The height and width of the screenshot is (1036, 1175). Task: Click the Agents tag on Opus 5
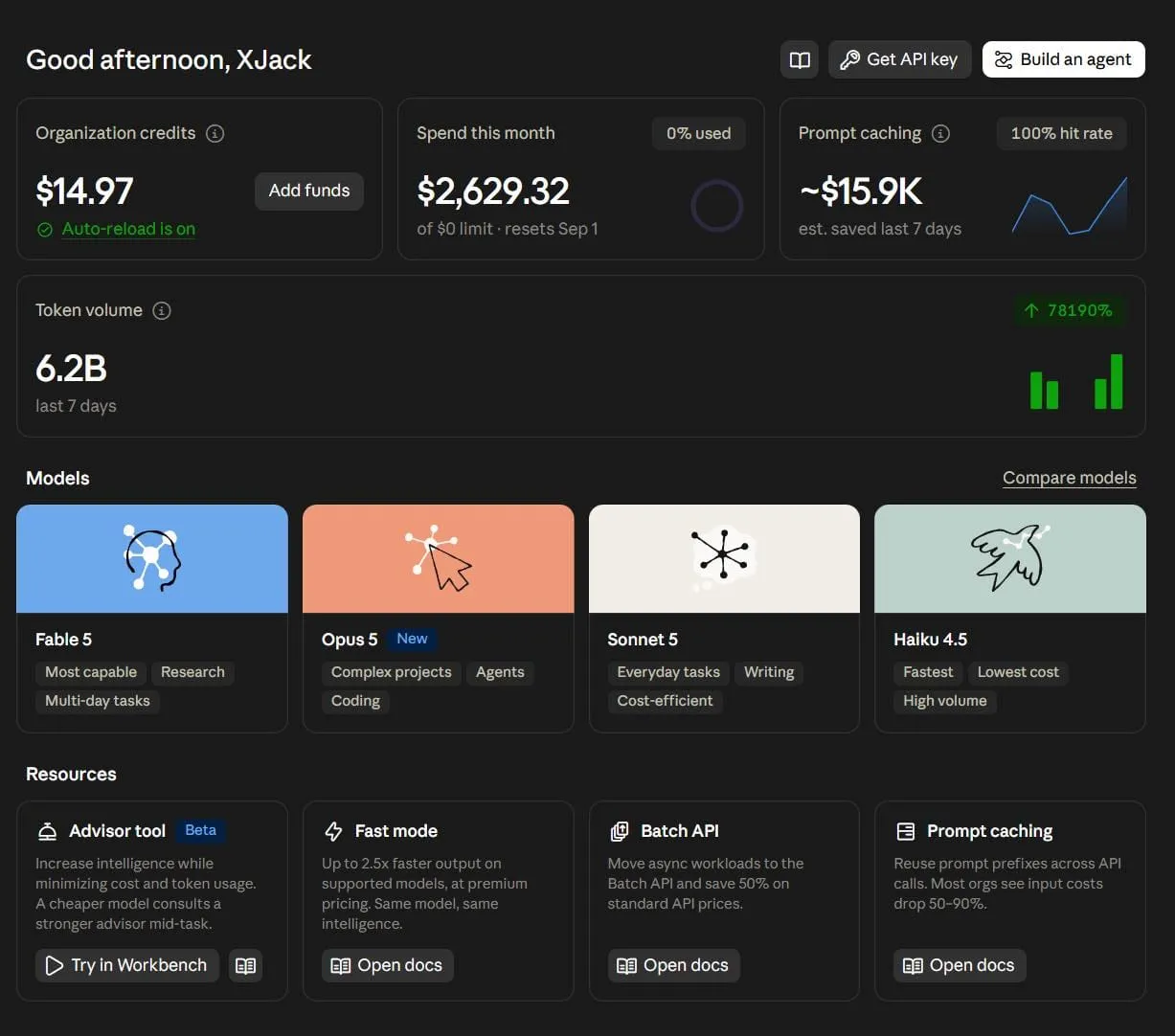500,672
